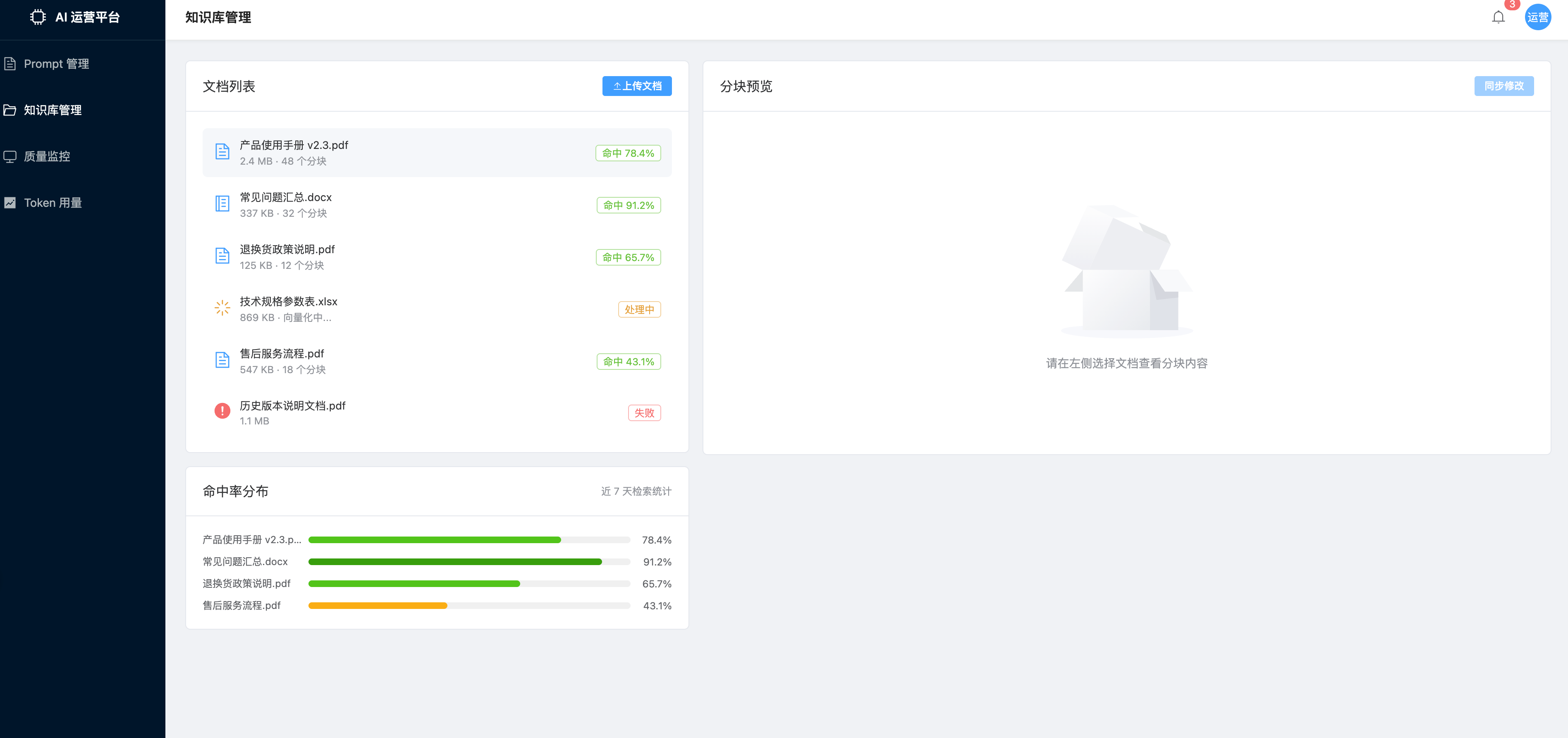Click the 命中 65.7% tag

628,258
